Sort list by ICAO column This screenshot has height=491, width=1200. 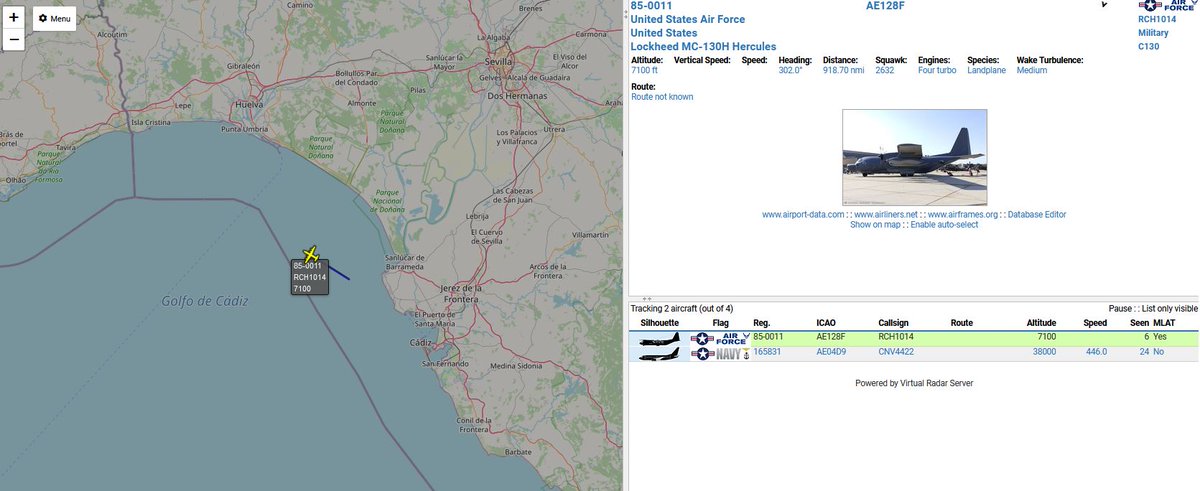coord(826,324)
